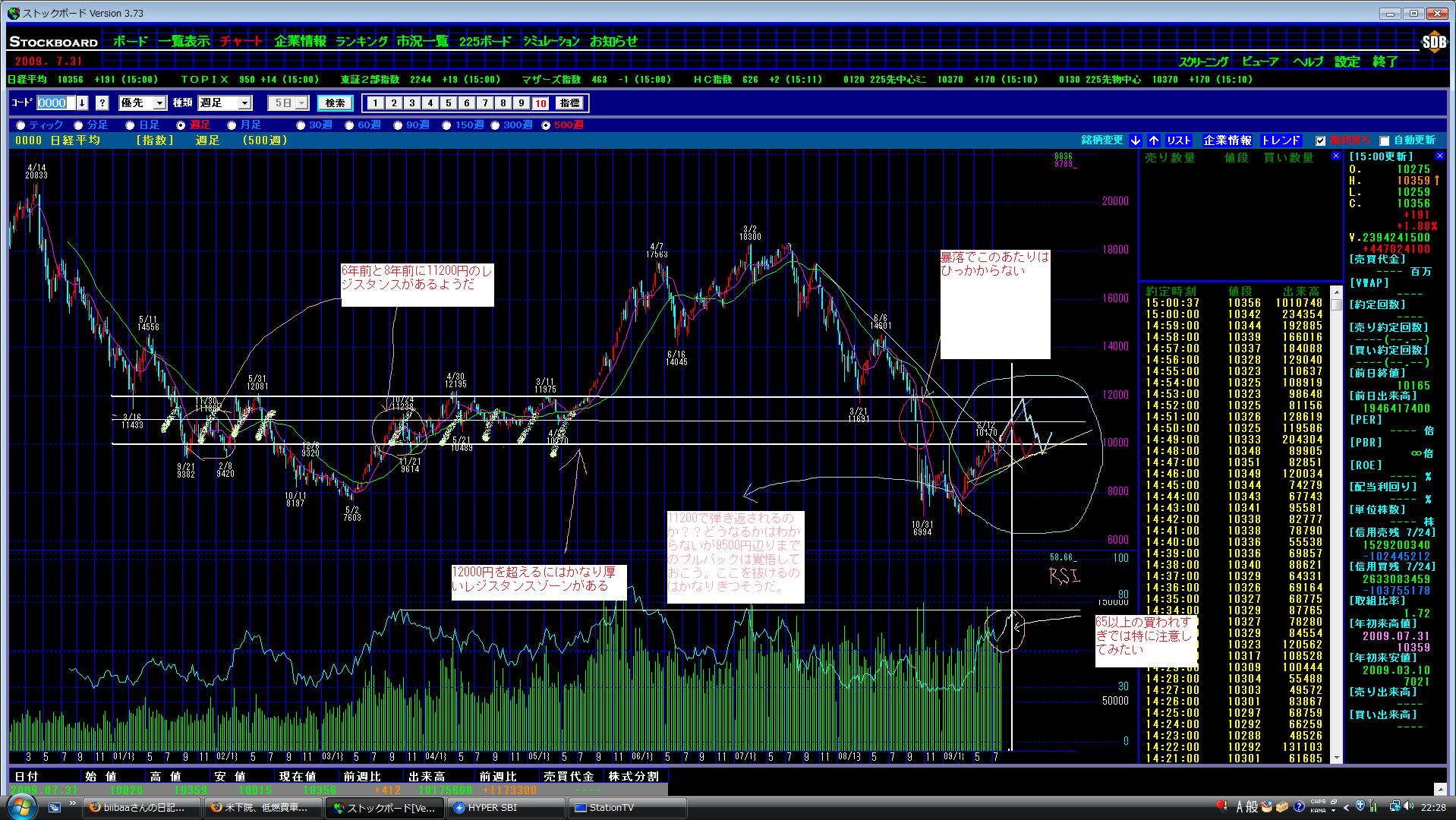Open the 企業情報 item in top menu
The height and width of the screenshot is (820, 1456).
(301, 42)
